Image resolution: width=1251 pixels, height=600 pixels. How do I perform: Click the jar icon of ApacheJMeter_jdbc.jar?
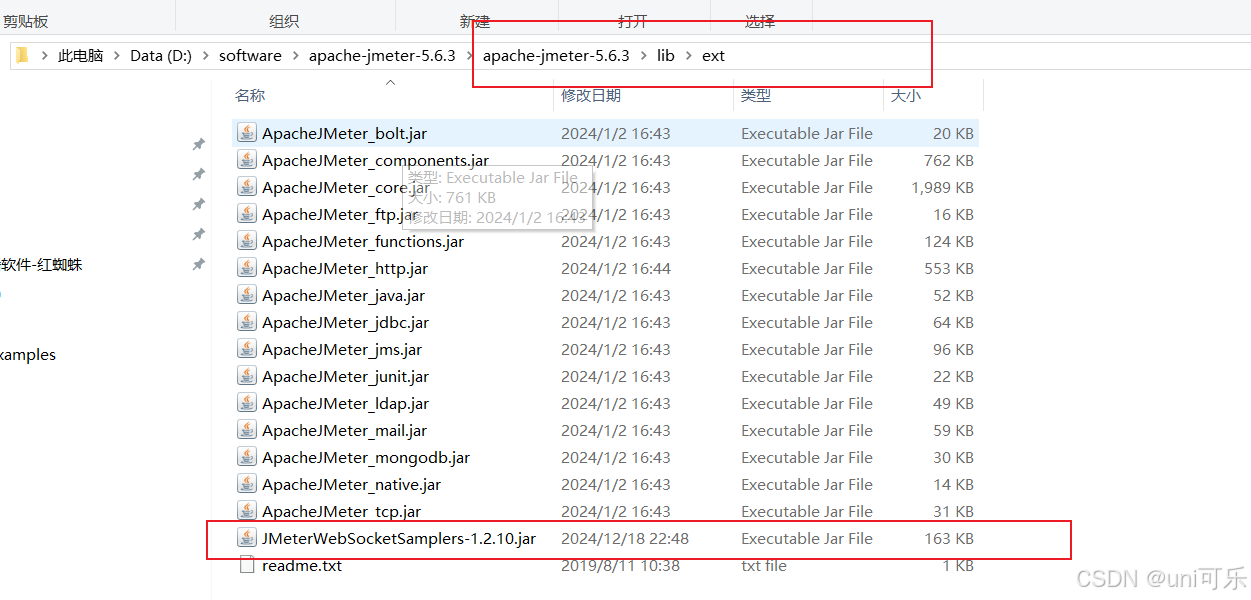[x=247, y=322]
